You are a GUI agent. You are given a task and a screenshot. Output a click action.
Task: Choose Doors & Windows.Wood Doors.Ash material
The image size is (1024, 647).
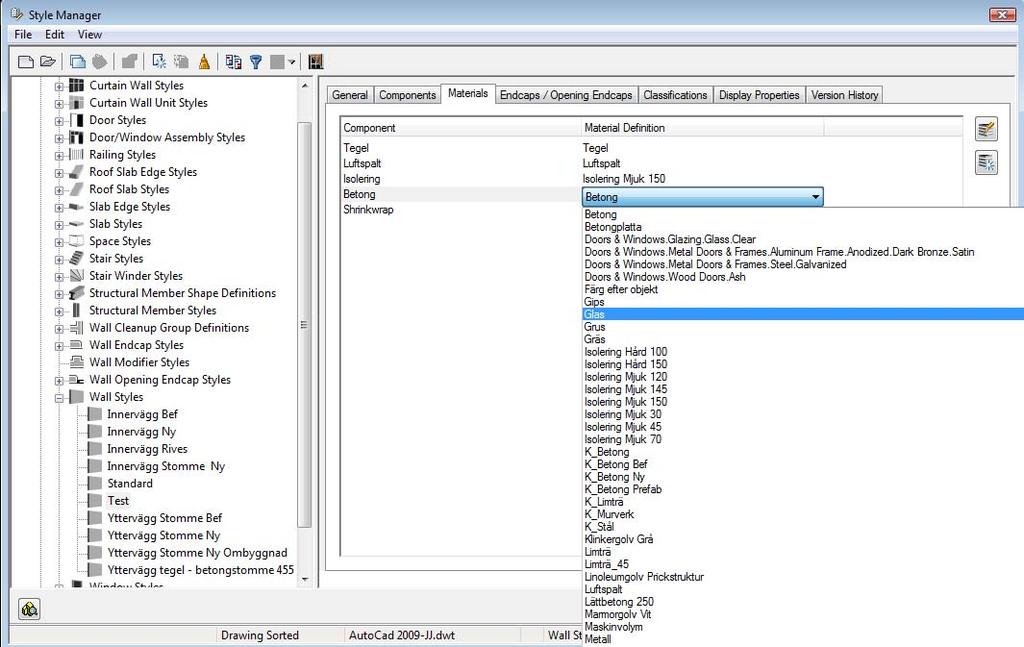pyautogui.click(x=665, y=277)
